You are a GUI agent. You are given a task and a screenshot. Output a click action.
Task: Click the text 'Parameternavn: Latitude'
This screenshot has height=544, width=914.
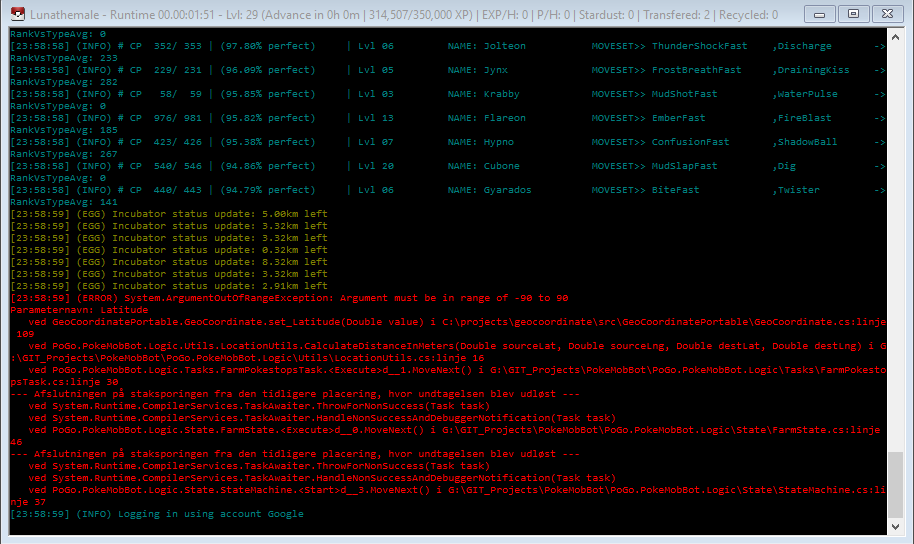pyautogui.click(x=79, y=310)
